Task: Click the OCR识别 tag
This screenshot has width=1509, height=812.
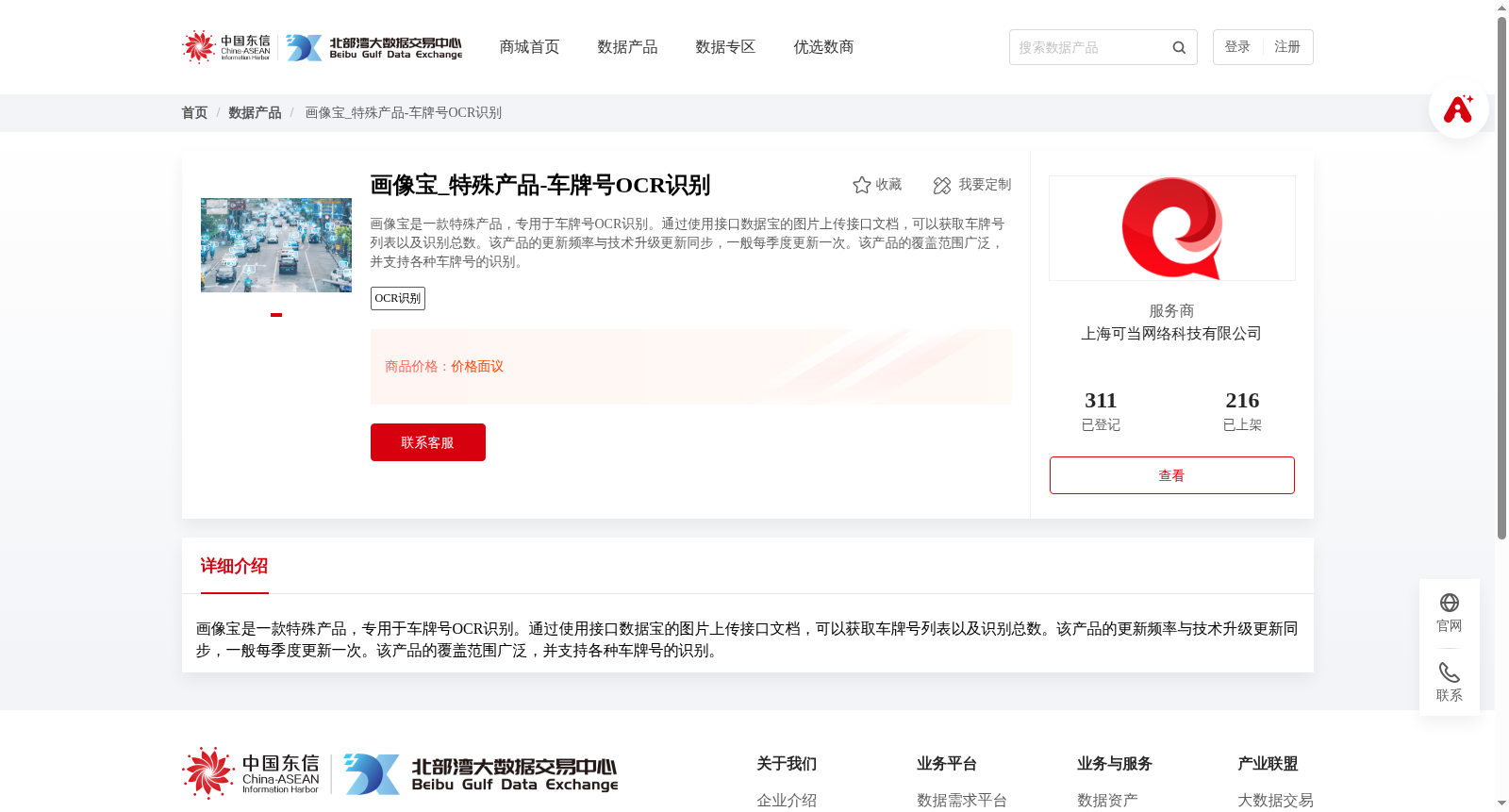Action: [x=398, y=298]
